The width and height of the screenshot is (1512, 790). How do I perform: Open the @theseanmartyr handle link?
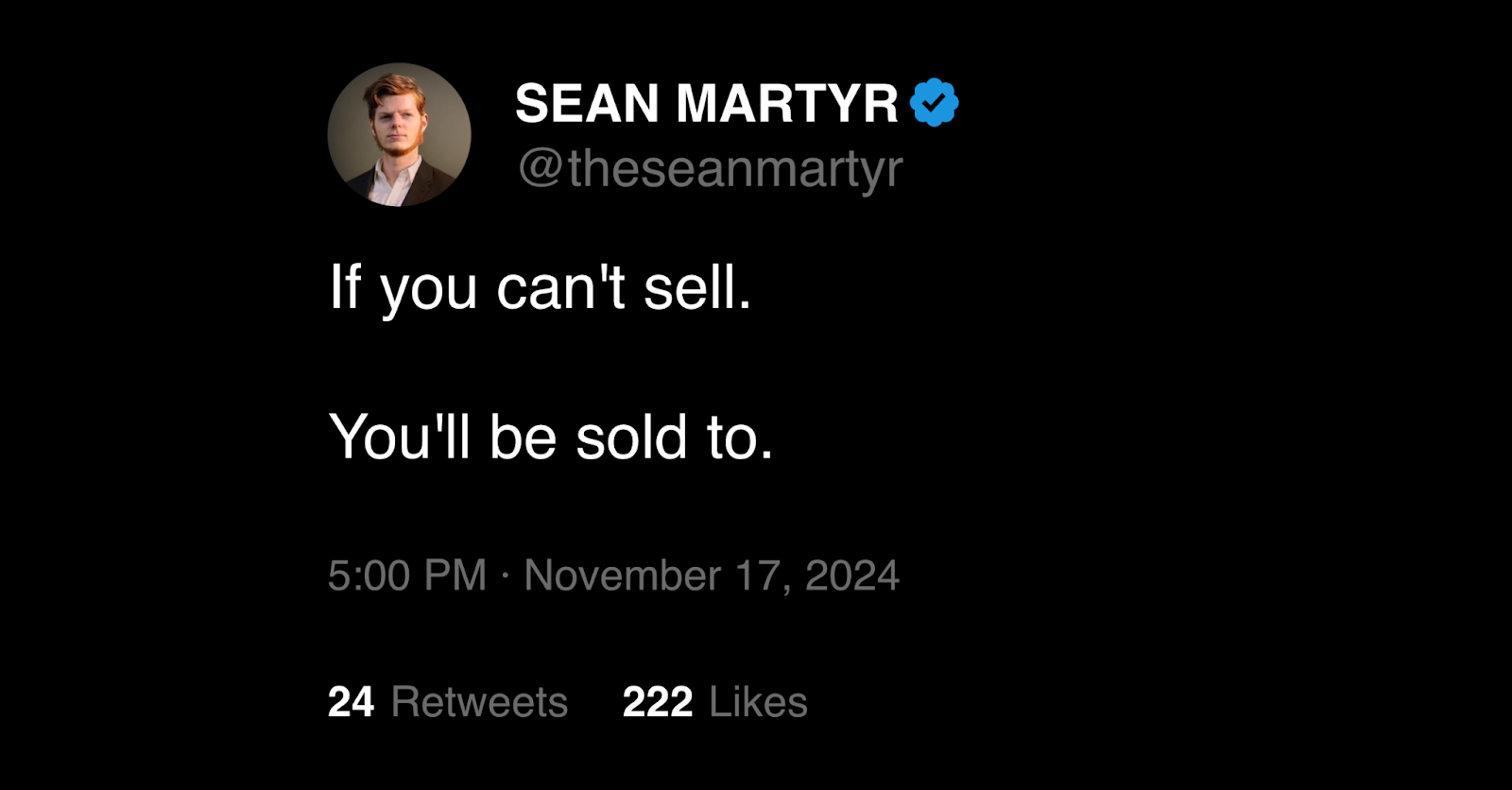click(x=711, y=170)
